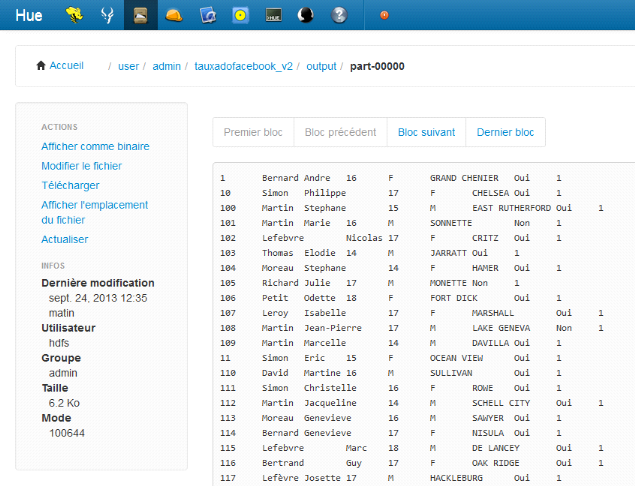Open the File Browser icon
The image size is (635, 486).
click(x=141, y=15)
